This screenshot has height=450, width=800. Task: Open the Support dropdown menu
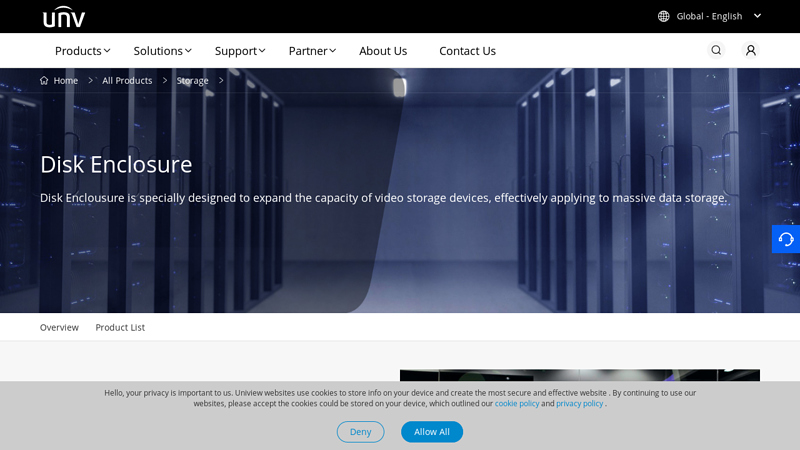239,51
